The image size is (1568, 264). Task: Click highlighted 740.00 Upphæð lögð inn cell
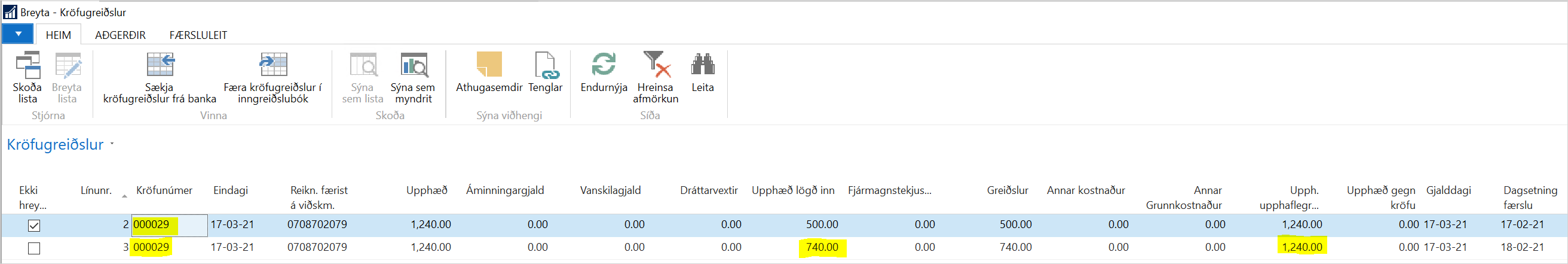(822, 247)
